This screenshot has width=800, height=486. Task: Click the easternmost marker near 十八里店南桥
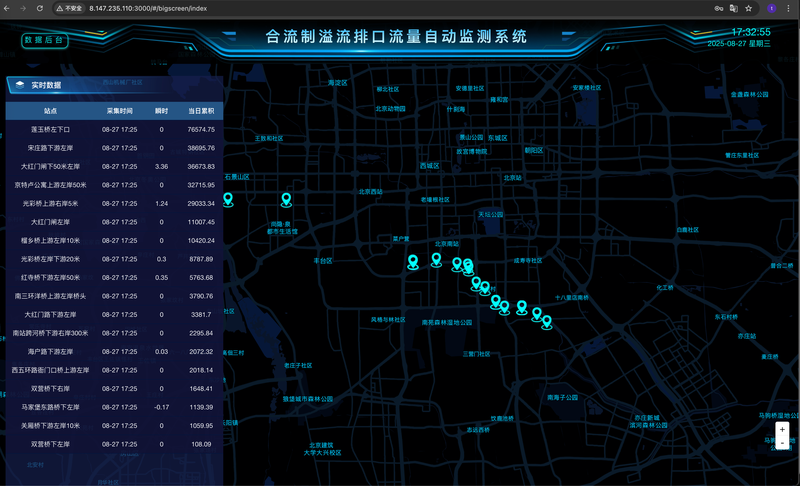click(x=546, y=321)
